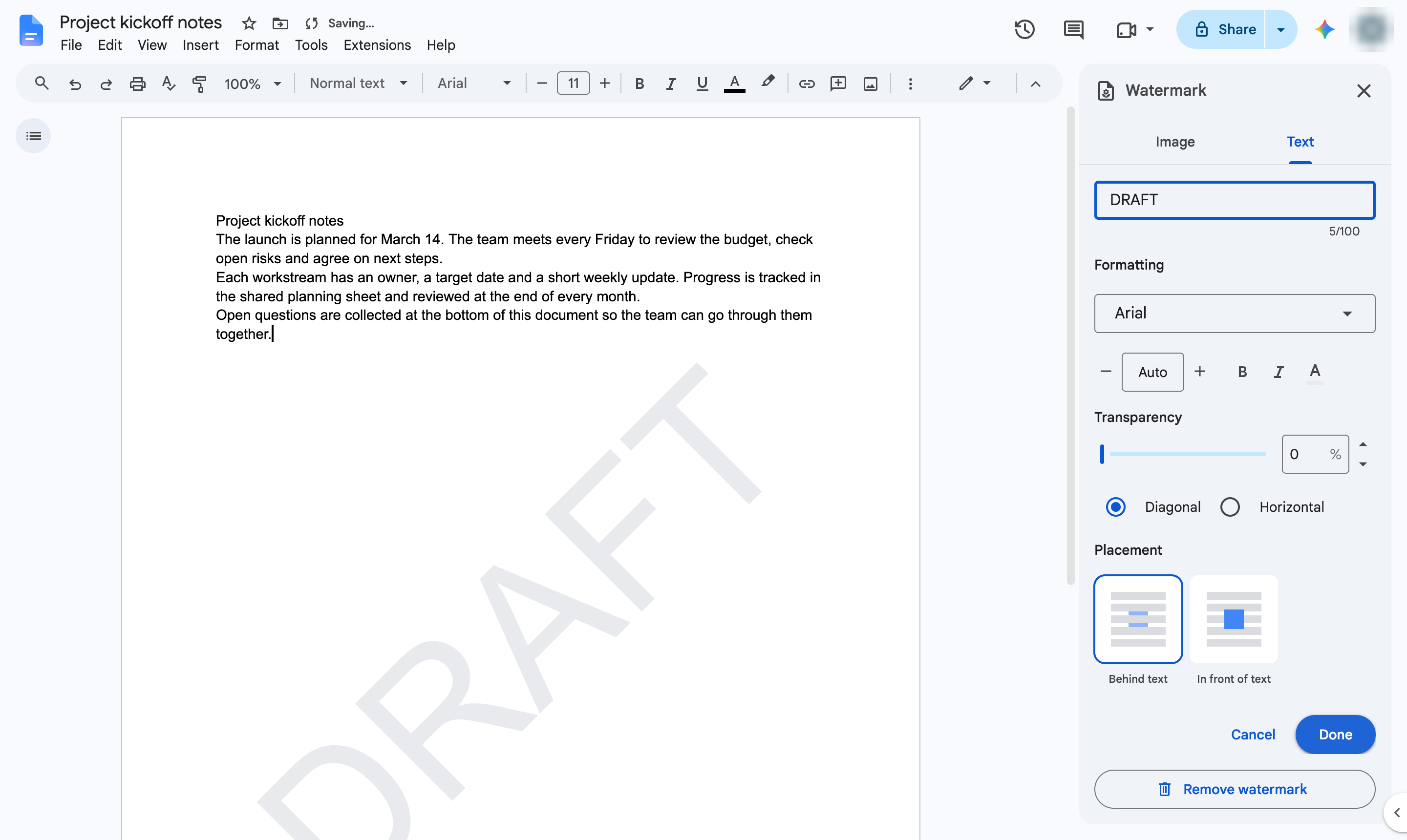1407x840 pixels.
Task: Click the Share button
Action: (1221, 29)
